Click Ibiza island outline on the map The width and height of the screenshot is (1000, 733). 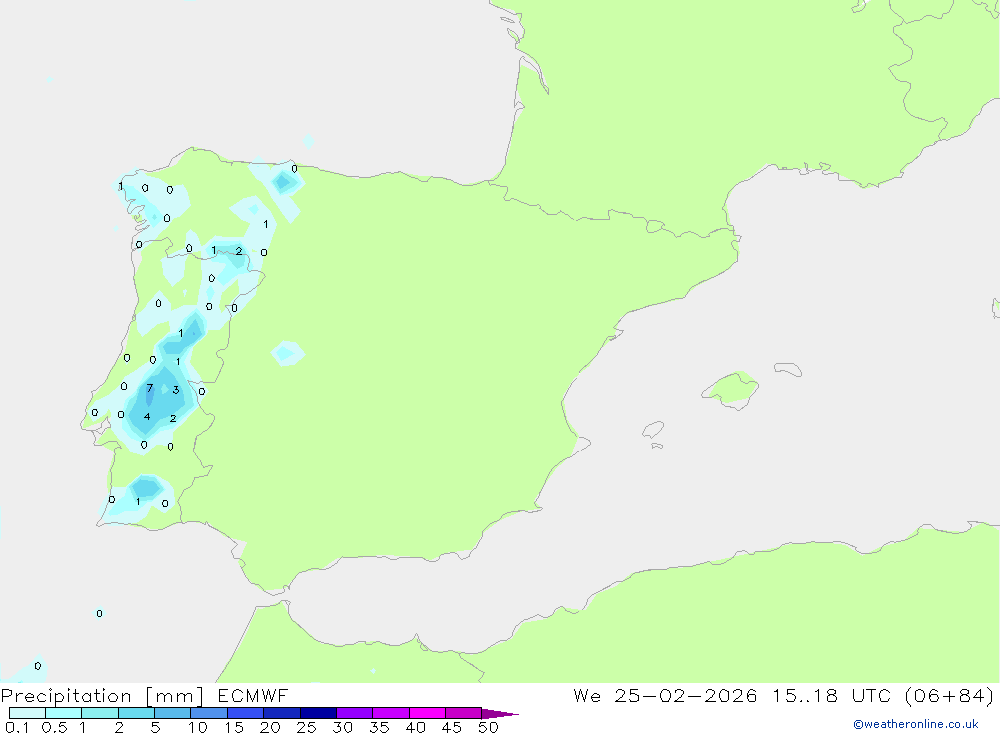coord(653,430)
